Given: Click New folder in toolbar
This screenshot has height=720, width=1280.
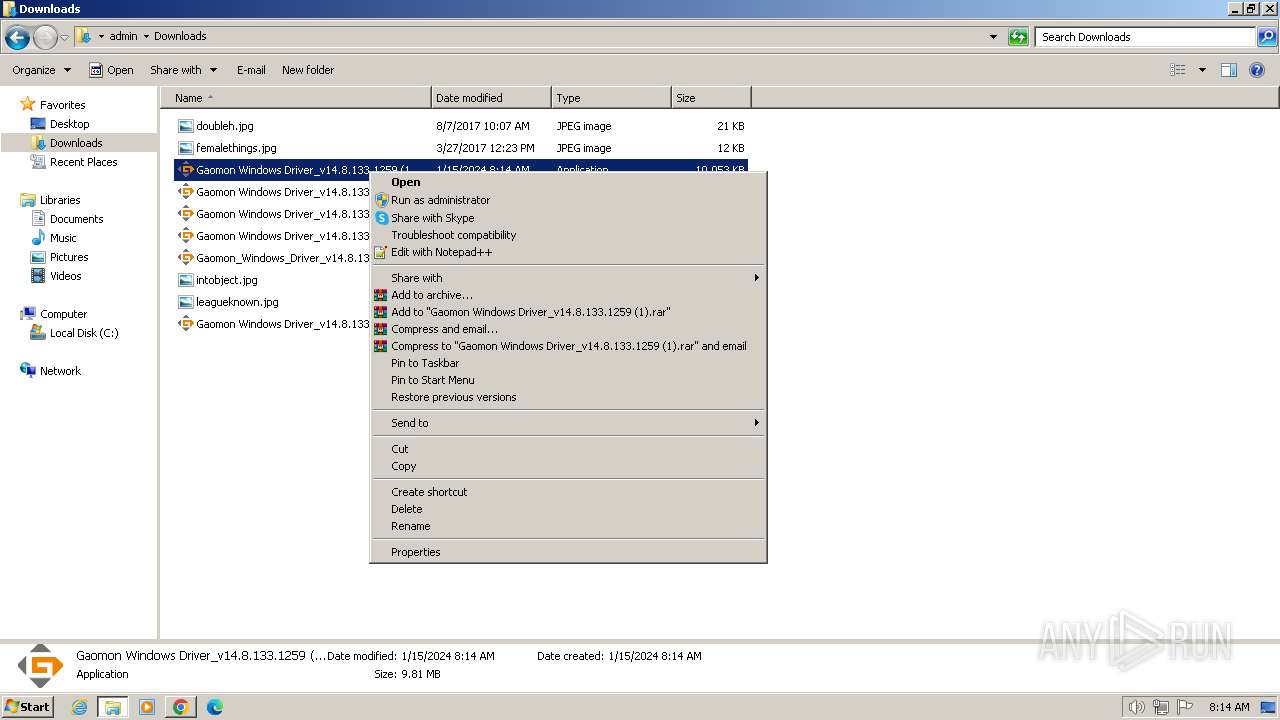Looking at the screenshot, I should point(308,70).
